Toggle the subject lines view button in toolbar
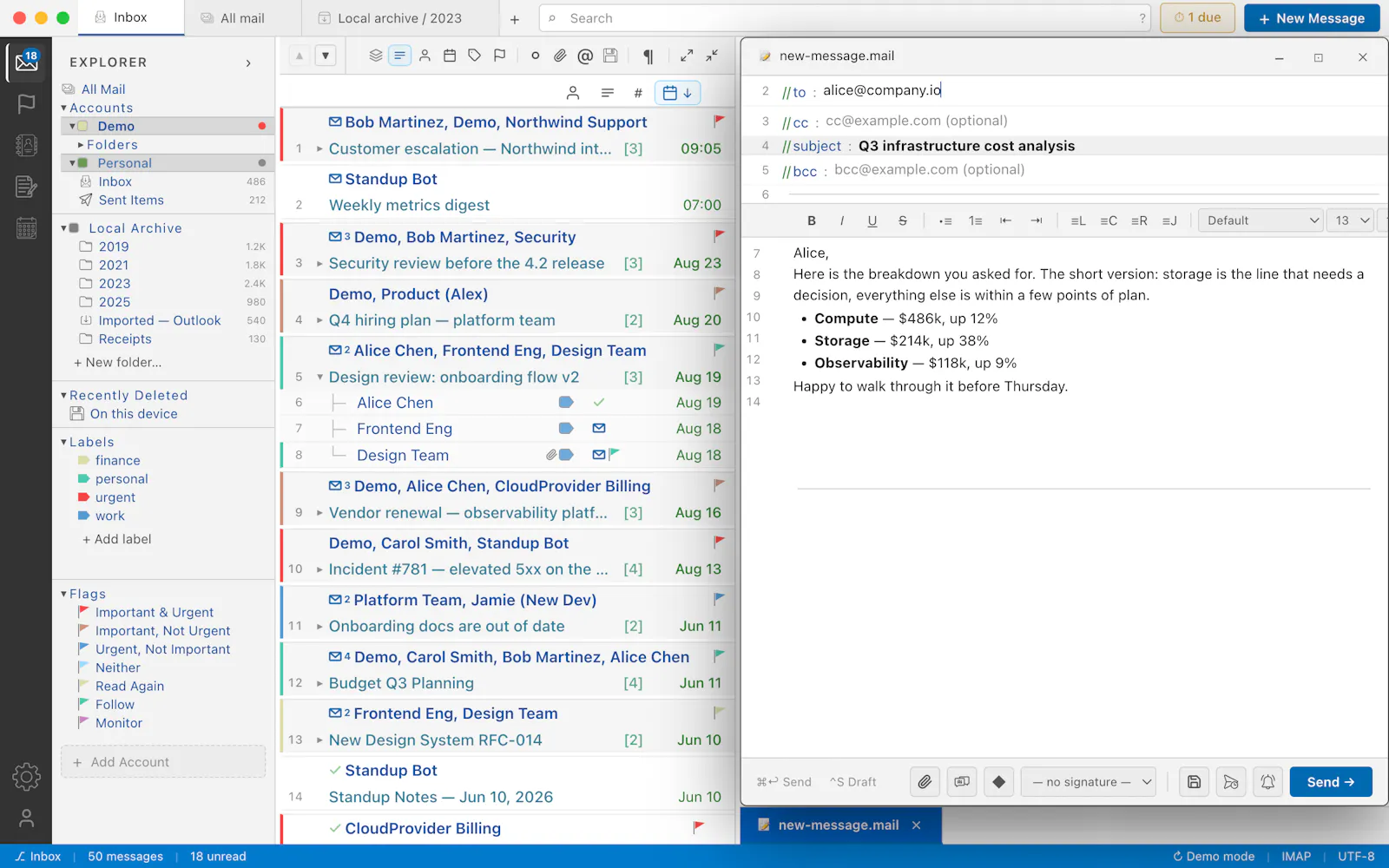The image size is (1389, 868). pyautogui.click(x=399, y=56)
